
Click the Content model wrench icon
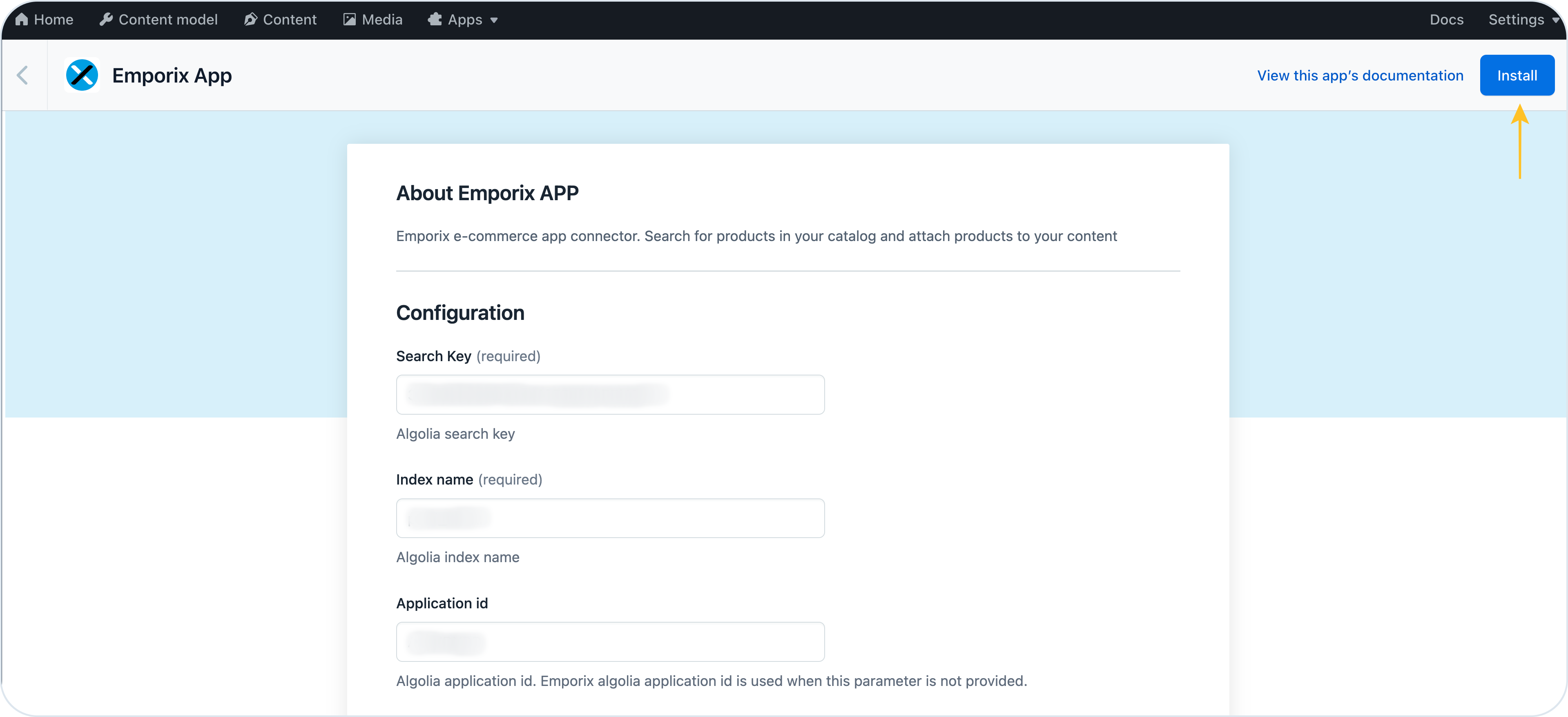click(106, 20)
